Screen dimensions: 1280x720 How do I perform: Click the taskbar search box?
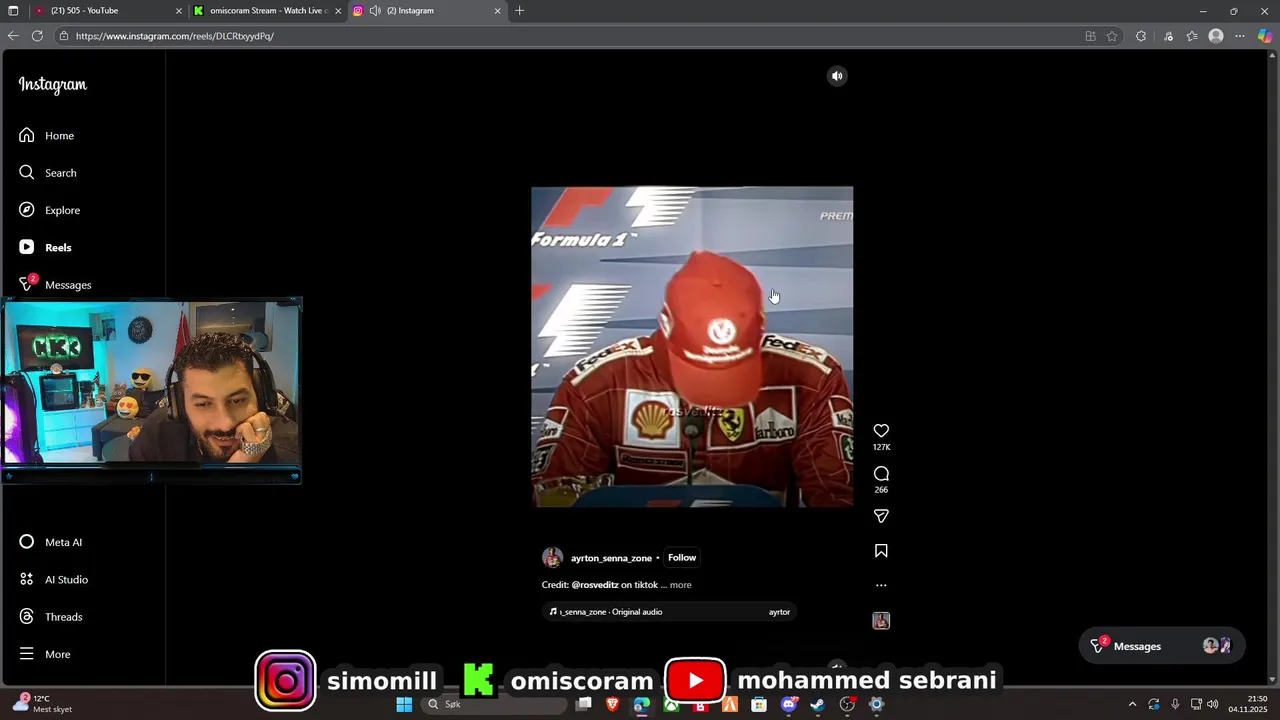click(494, 704)
